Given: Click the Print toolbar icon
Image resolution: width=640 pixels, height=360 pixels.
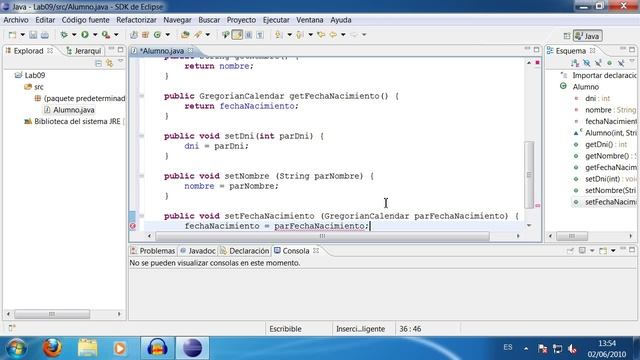Looking at the screenshot, I should pos(44,35).
